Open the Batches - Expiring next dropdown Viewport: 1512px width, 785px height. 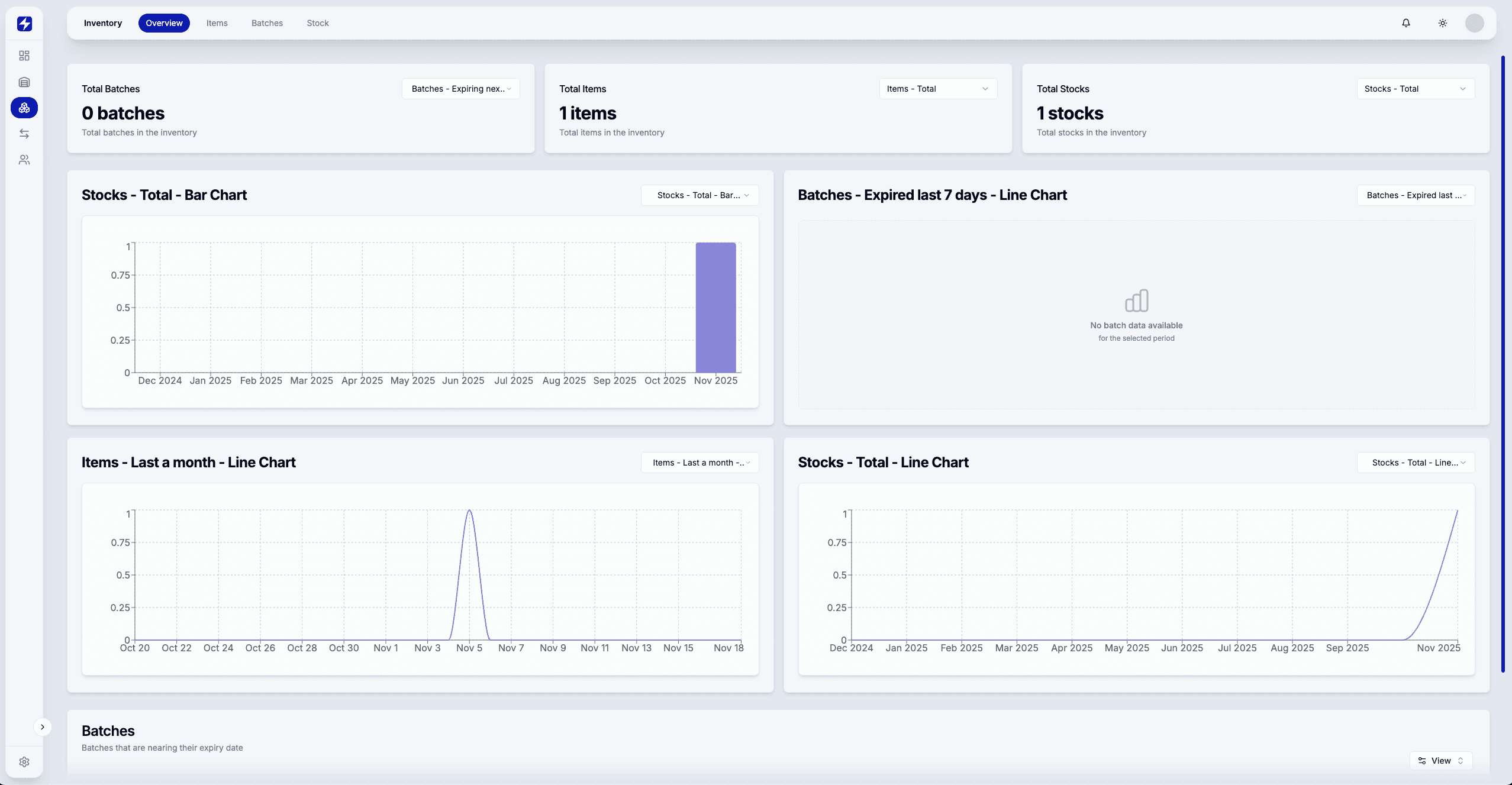pos(460,89)
